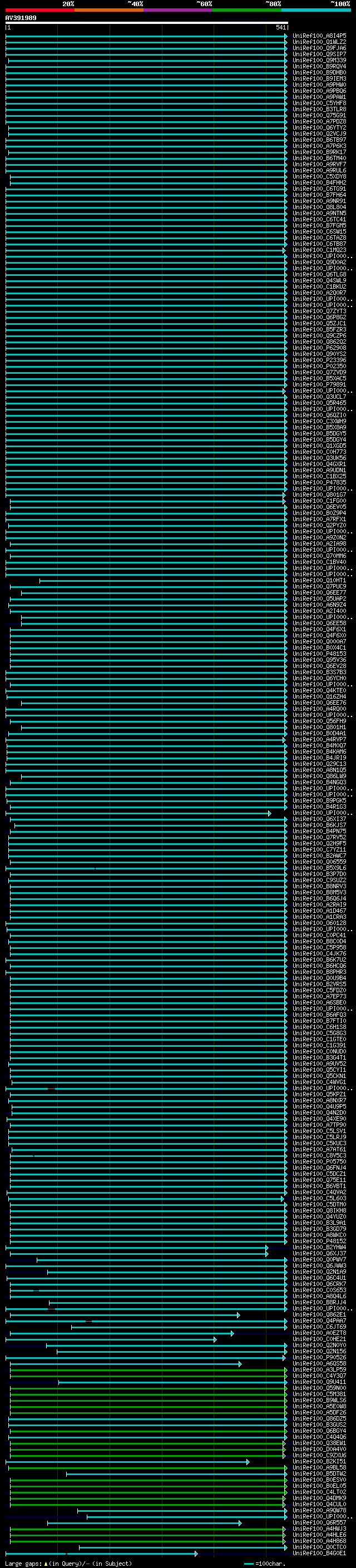Click the hit label UniRef100_Q1XGD5
The width and height of the screenshot is (356, 1568).
319,446
